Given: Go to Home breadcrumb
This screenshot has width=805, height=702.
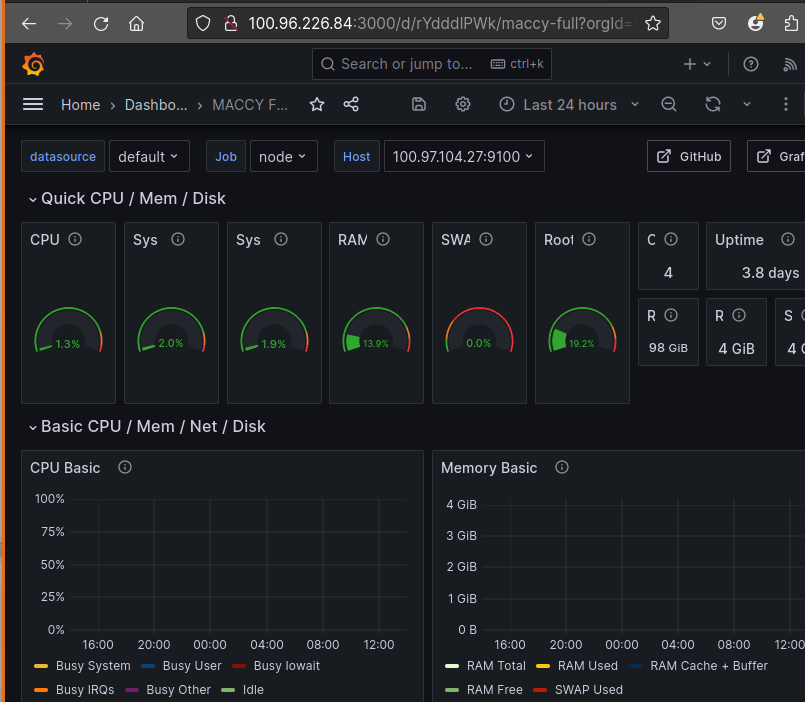Looking at the screenshot, I should point(81,105).
